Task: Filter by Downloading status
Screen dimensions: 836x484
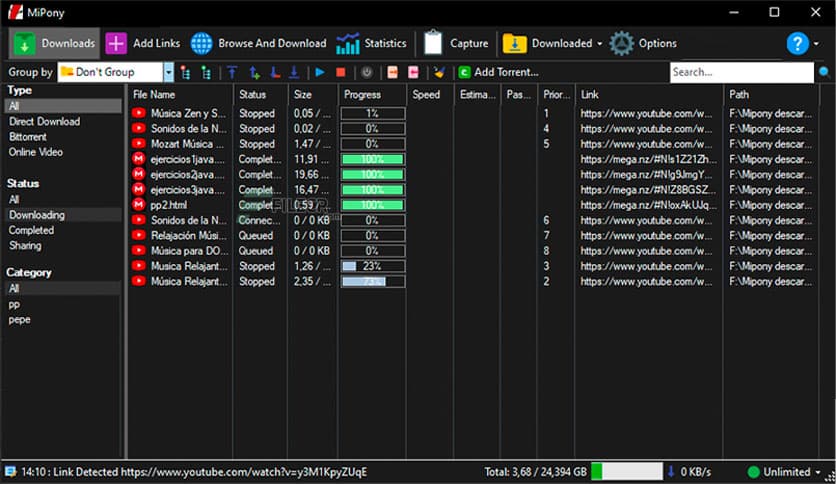Action: point(64,215)
